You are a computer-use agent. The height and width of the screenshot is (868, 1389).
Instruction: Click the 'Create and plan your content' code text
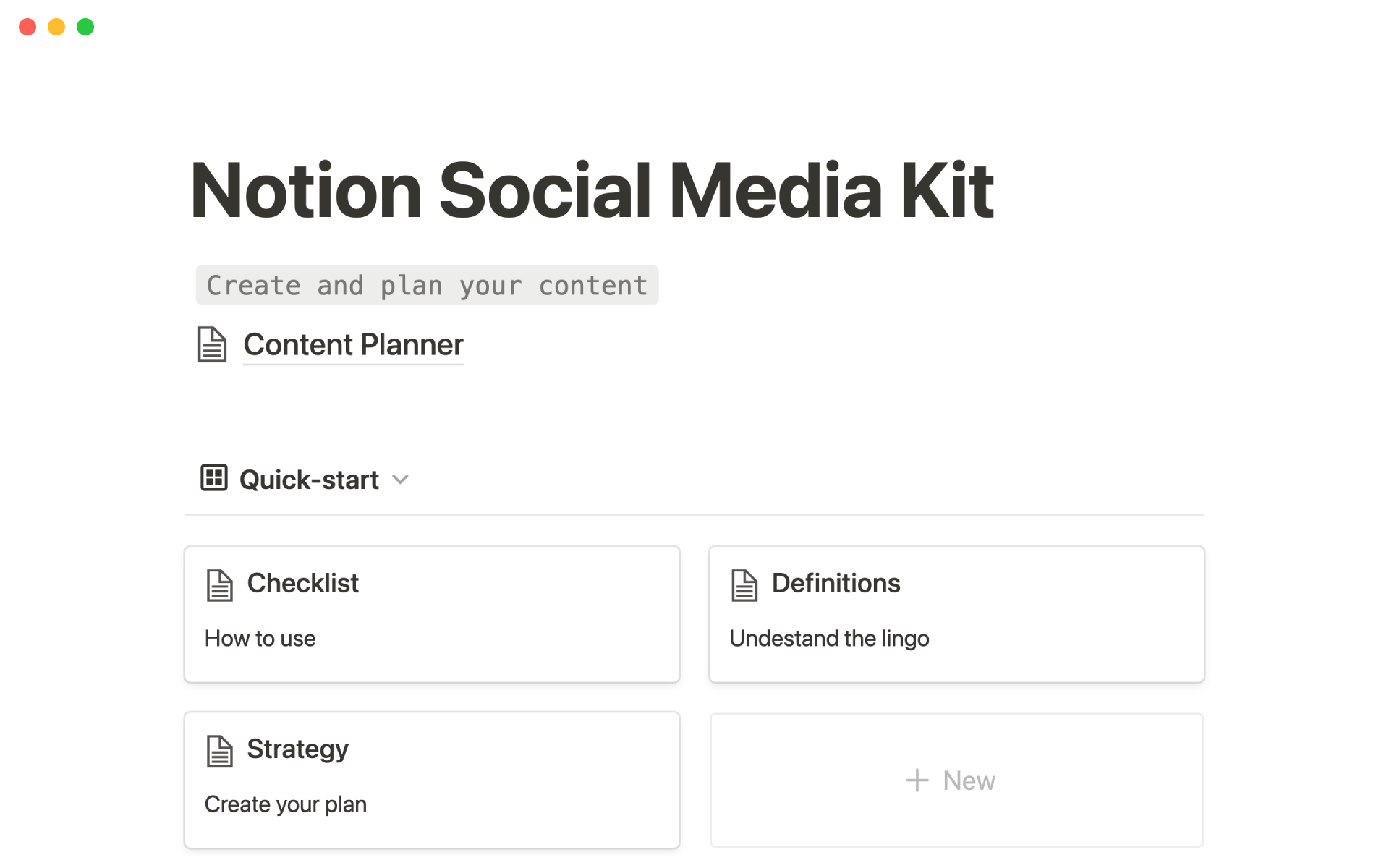coord(427,286)
